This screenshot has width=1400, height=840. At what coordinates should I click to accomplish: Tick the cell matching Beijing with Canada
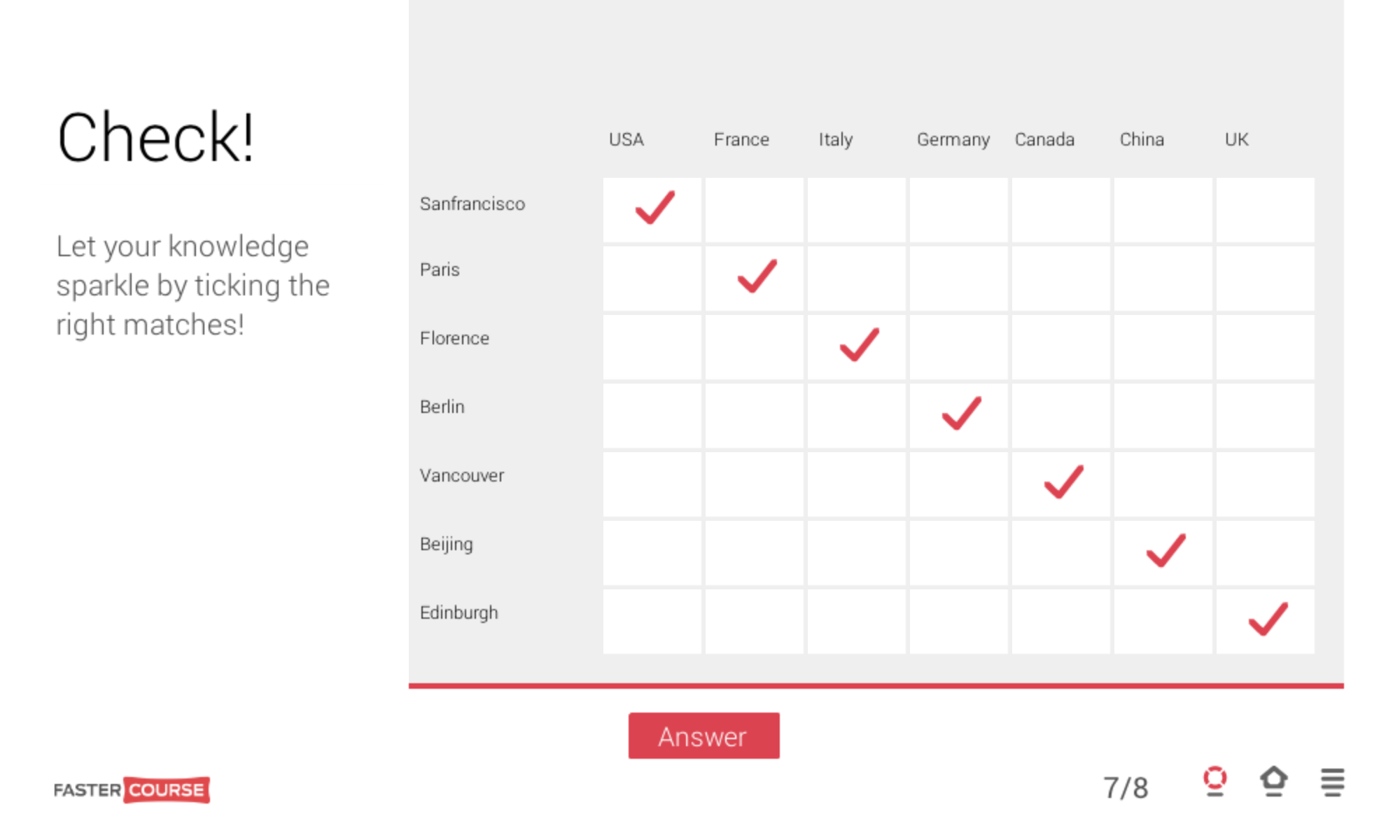tap(1060, 552)
